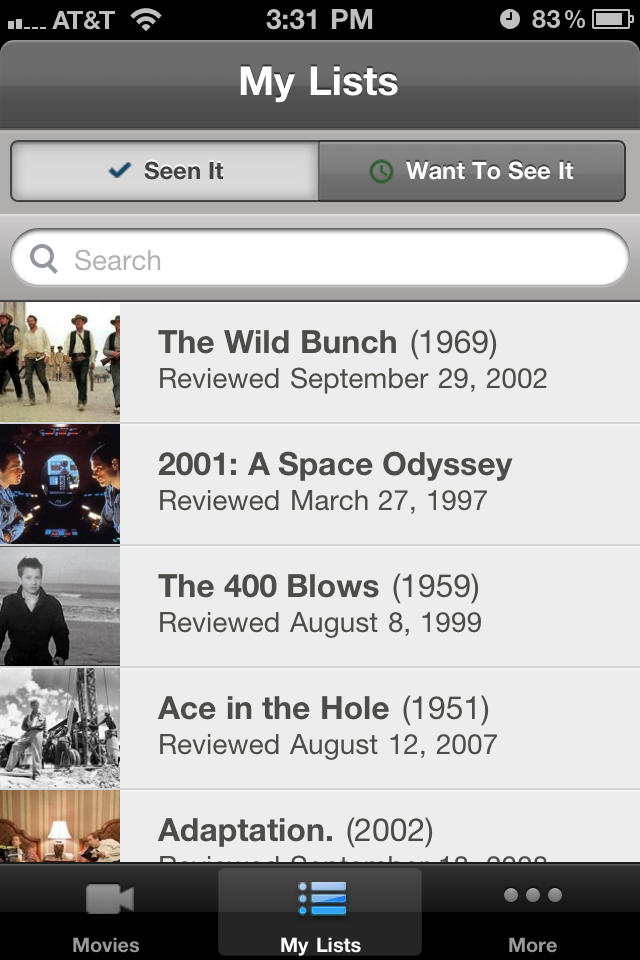Open the More three-dots icon

pos(533,895)
